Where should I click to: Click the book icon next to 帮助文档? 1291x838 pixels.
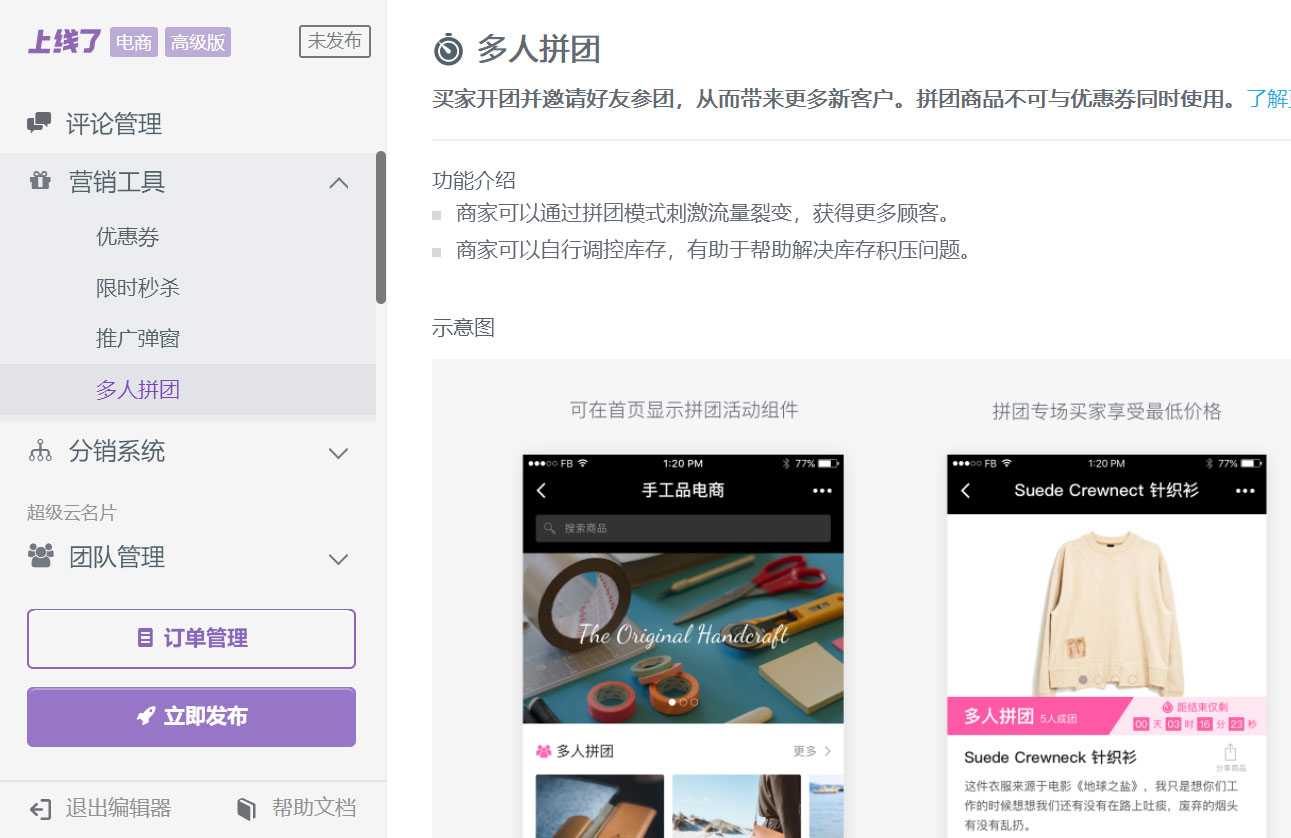(x=246, y=807)
